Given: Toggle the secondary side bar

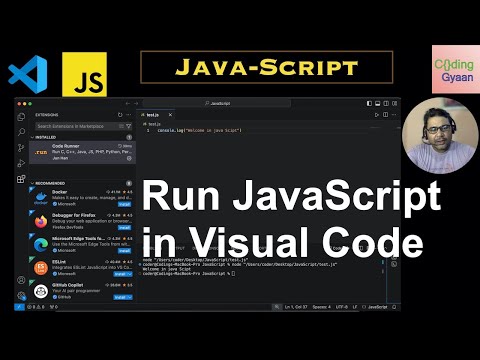Looking at the screenshot, I should pyautogui.click(x=386, y=104).
